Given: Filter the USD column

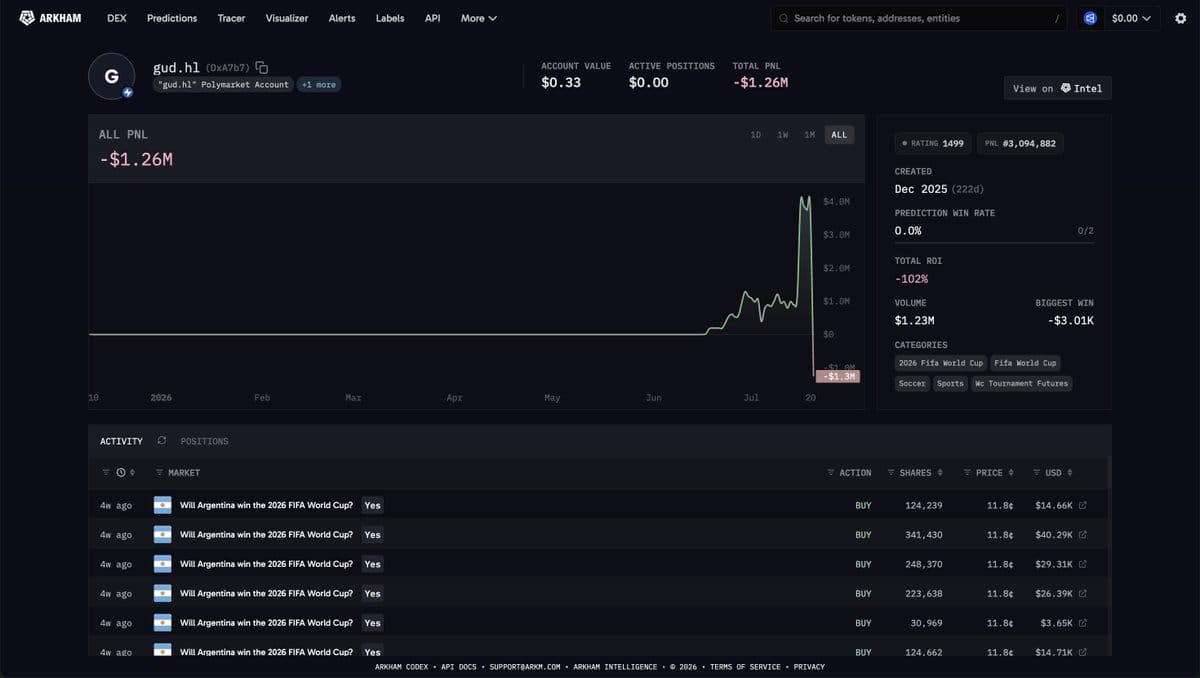Looking at the screenshot, I should point(1036,472).
